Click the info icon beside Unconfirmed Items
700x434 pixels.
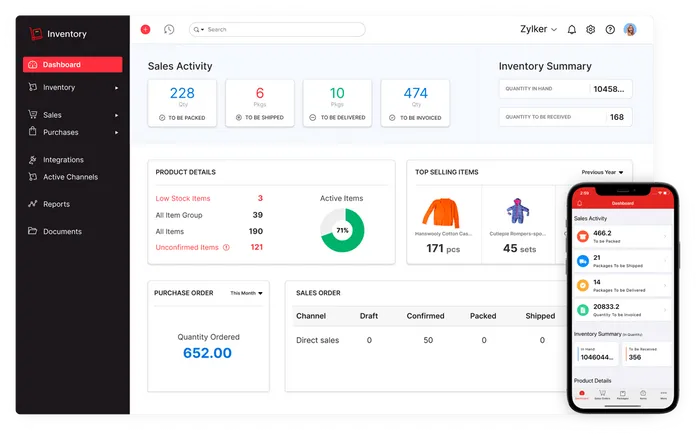[x=226, y=247]
